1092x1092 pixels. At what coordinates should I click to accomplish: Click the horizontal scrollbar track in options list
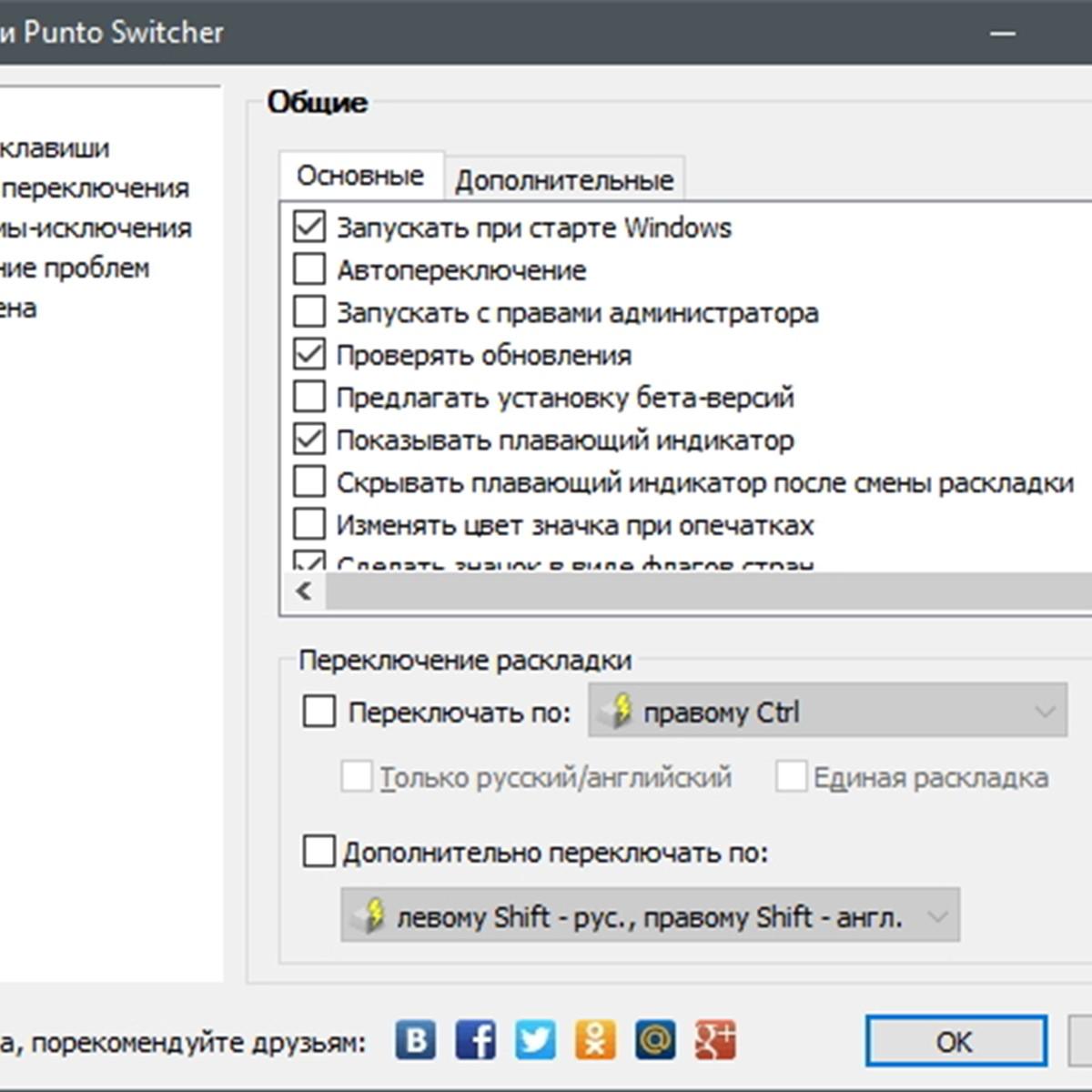(x=709, y=591)
